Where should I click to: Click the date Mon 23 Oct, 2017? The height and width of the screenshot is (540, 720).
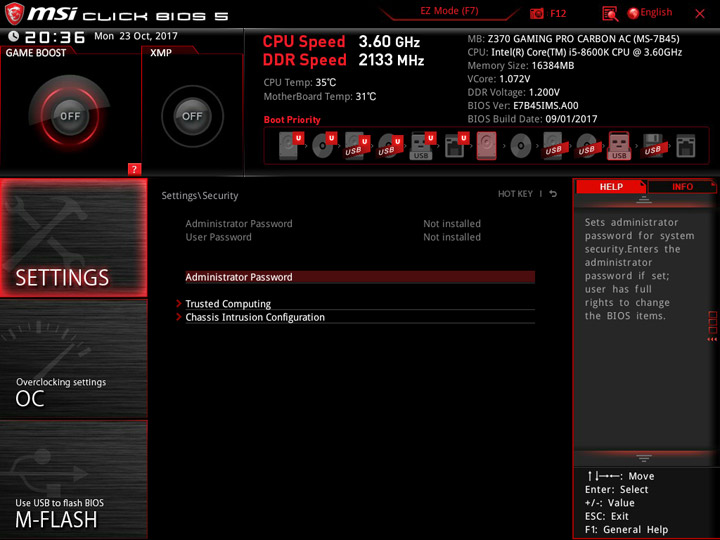(x=136, y=36)
